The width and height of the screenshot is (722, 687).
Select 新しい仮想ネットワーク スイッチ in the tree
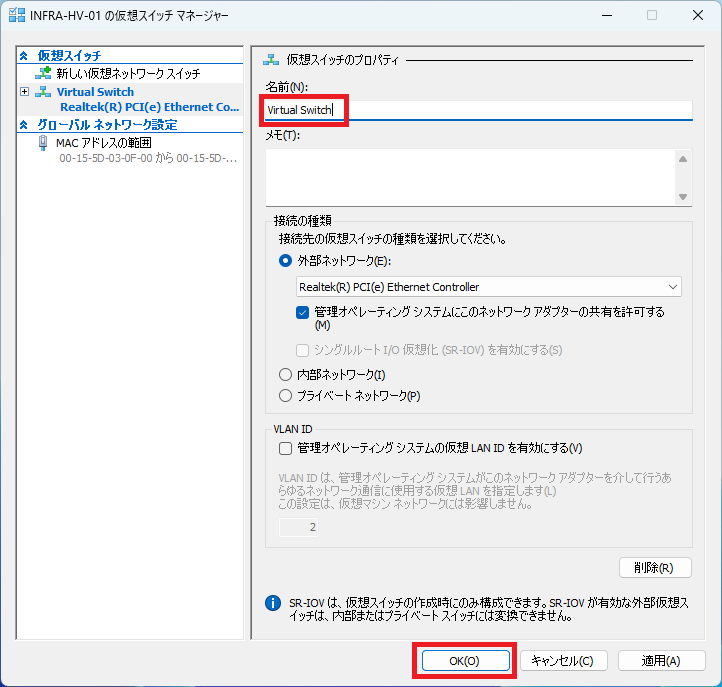(x=128, y=73)
